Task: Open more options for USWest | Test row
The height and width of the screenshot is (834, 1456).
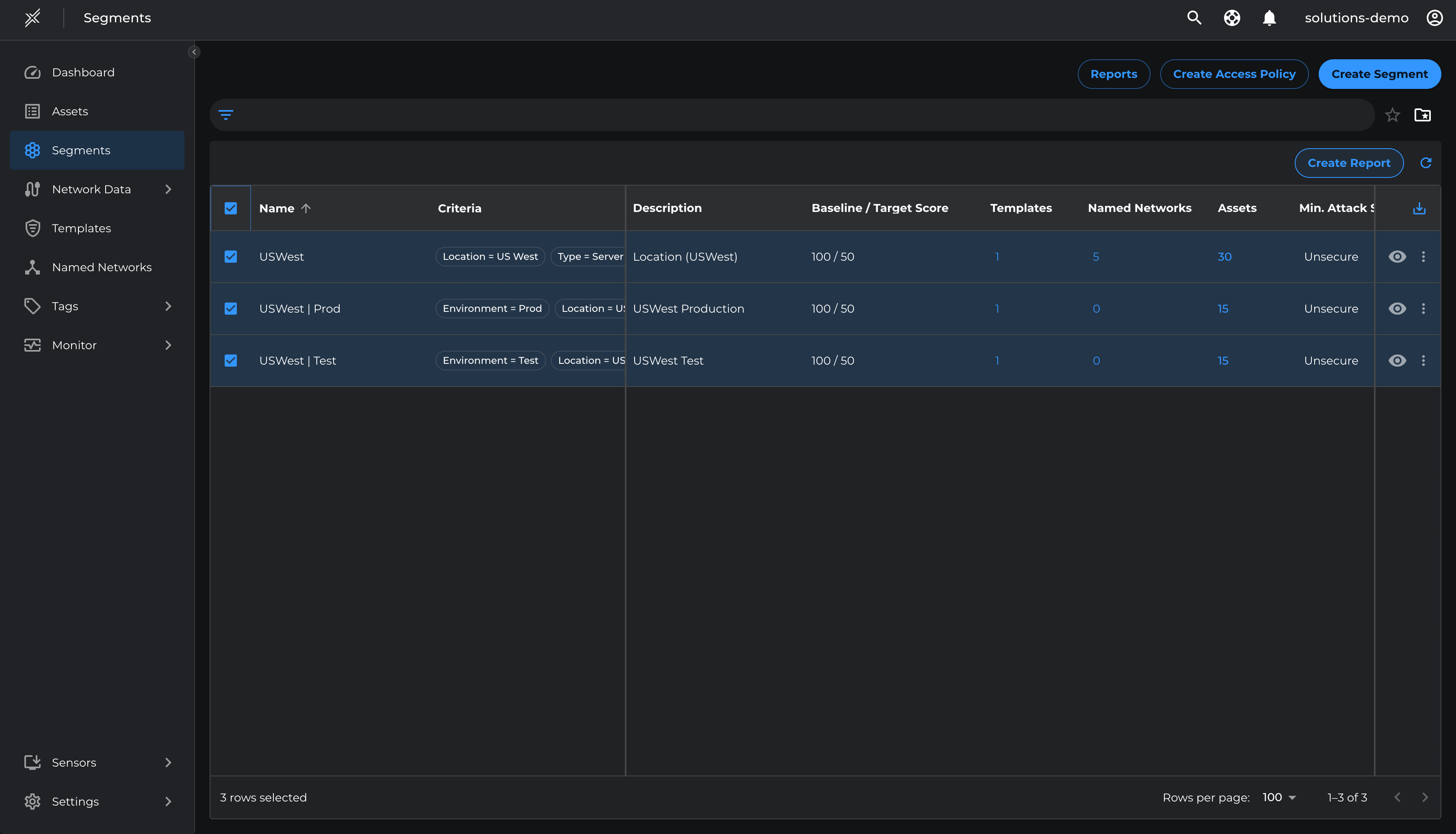Action: (1423, 361)
